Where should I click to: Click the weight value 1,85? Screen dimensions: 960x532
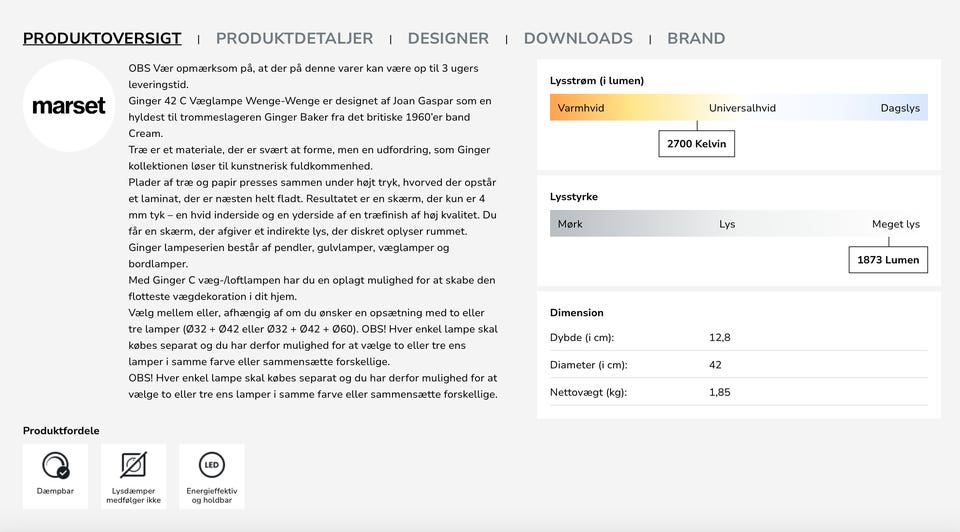coord(719,392)
